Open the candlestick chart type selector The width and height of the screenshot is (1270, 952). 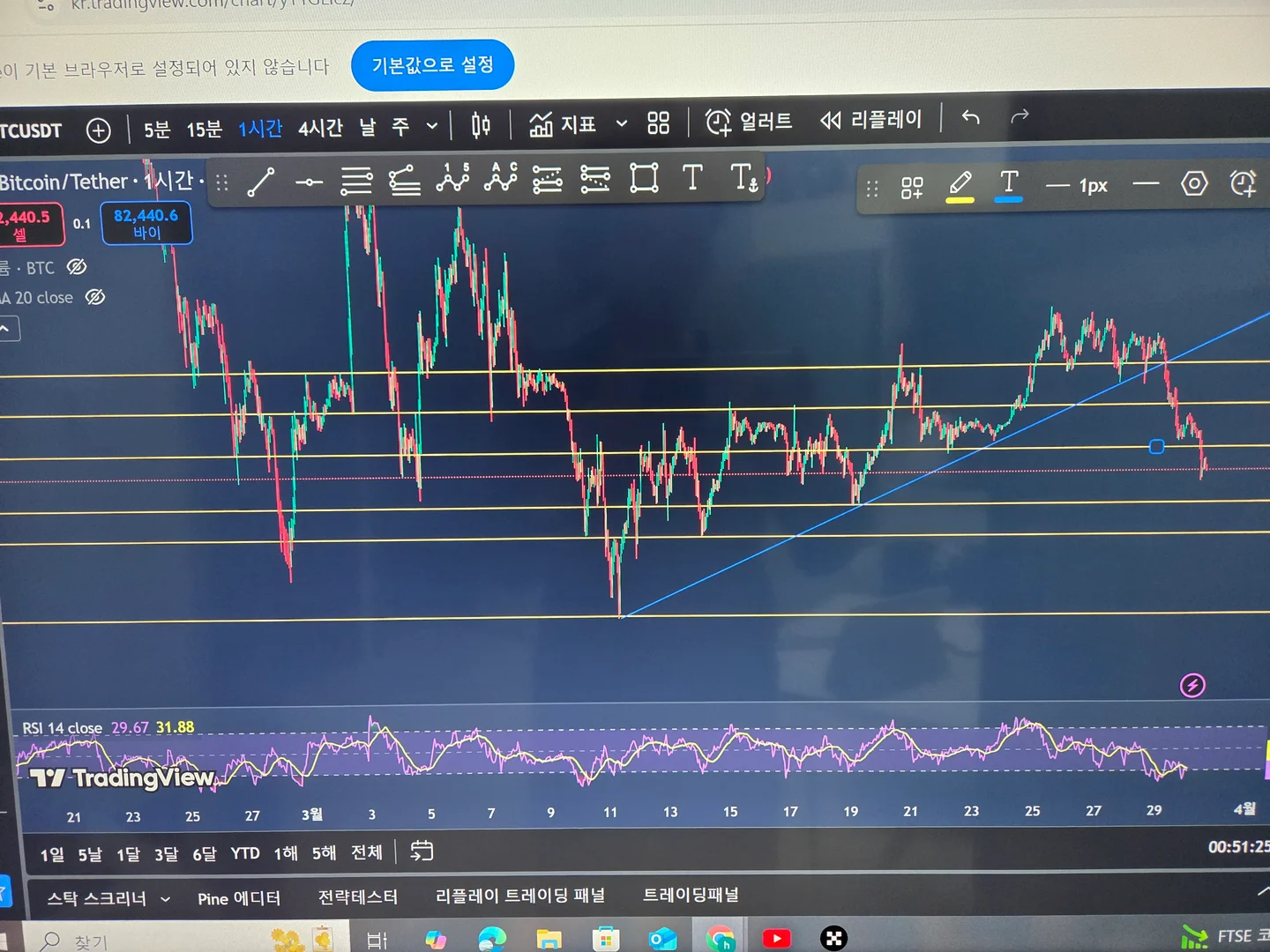[x=481, y=125]
